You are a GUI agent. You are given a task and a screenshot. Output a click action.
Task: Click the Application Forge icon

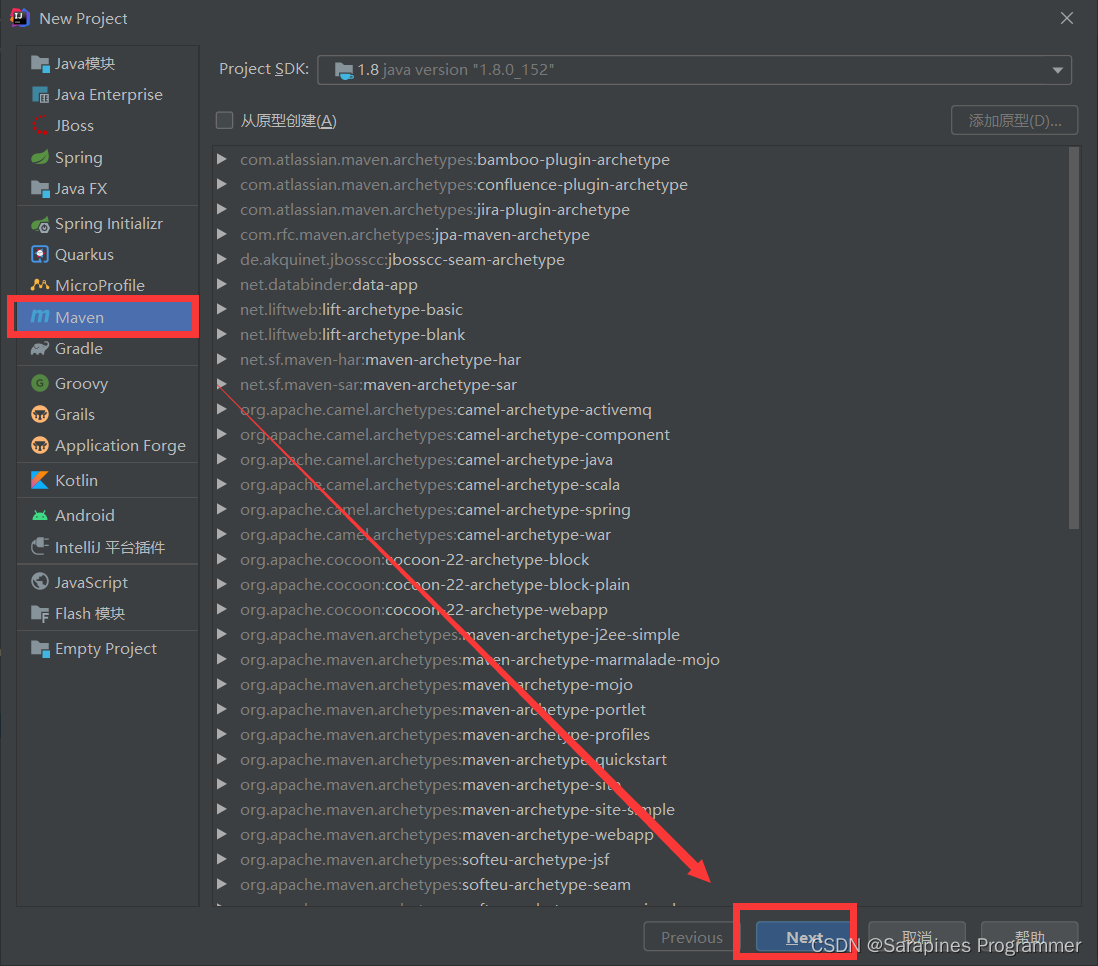pos(40,446)
